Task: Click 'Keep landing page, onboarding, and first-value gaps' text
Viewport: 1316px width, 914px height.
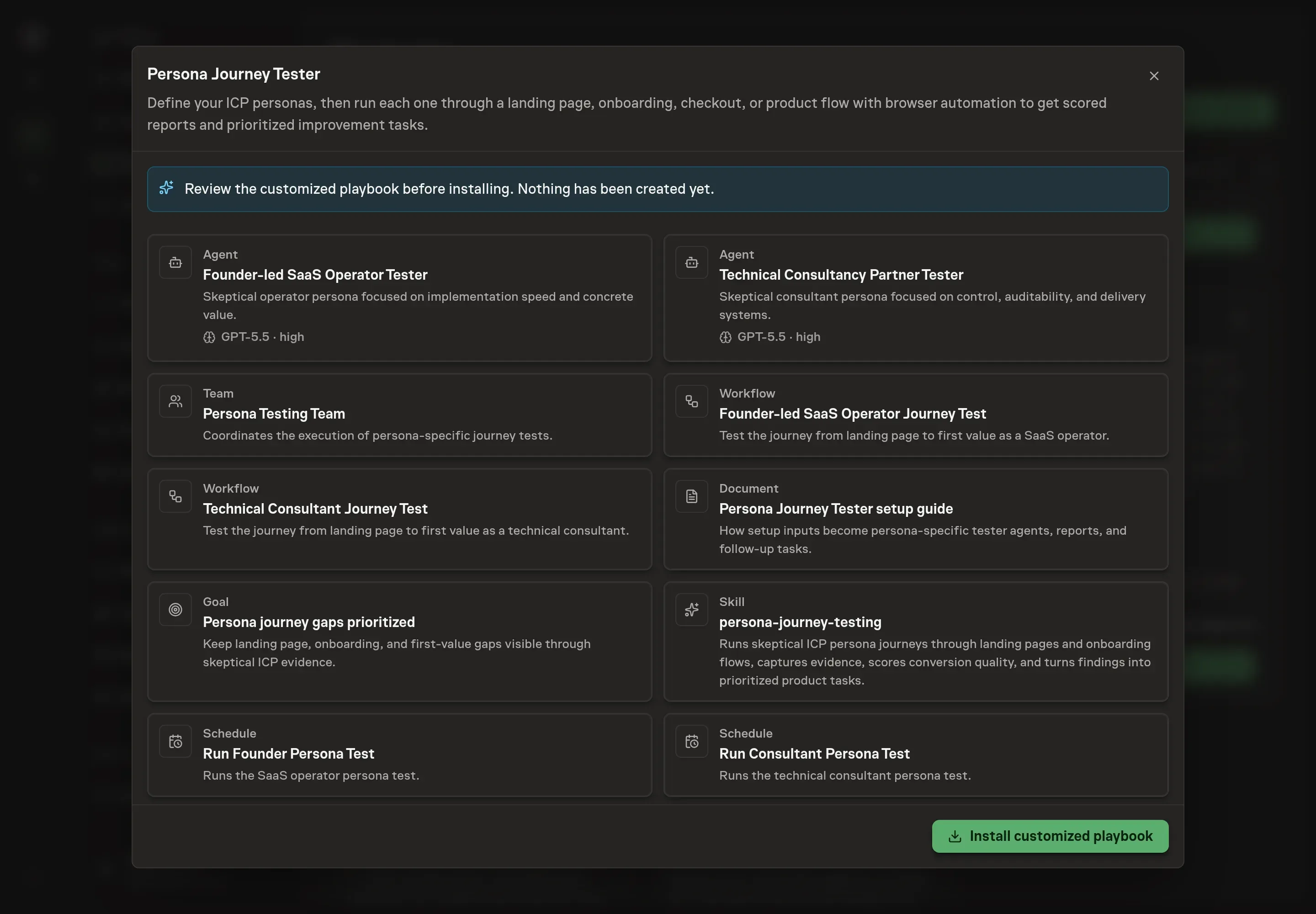Action: 396,653
